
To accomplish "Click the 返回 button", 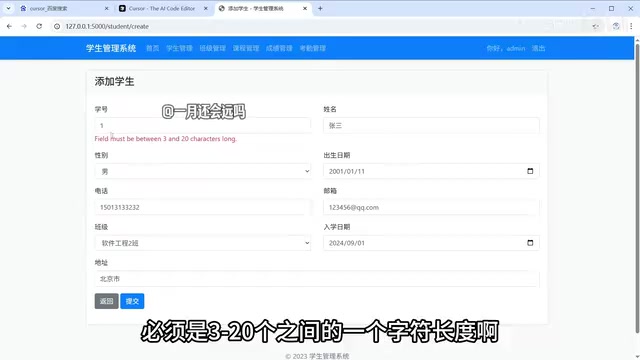I will coord(107,301).
